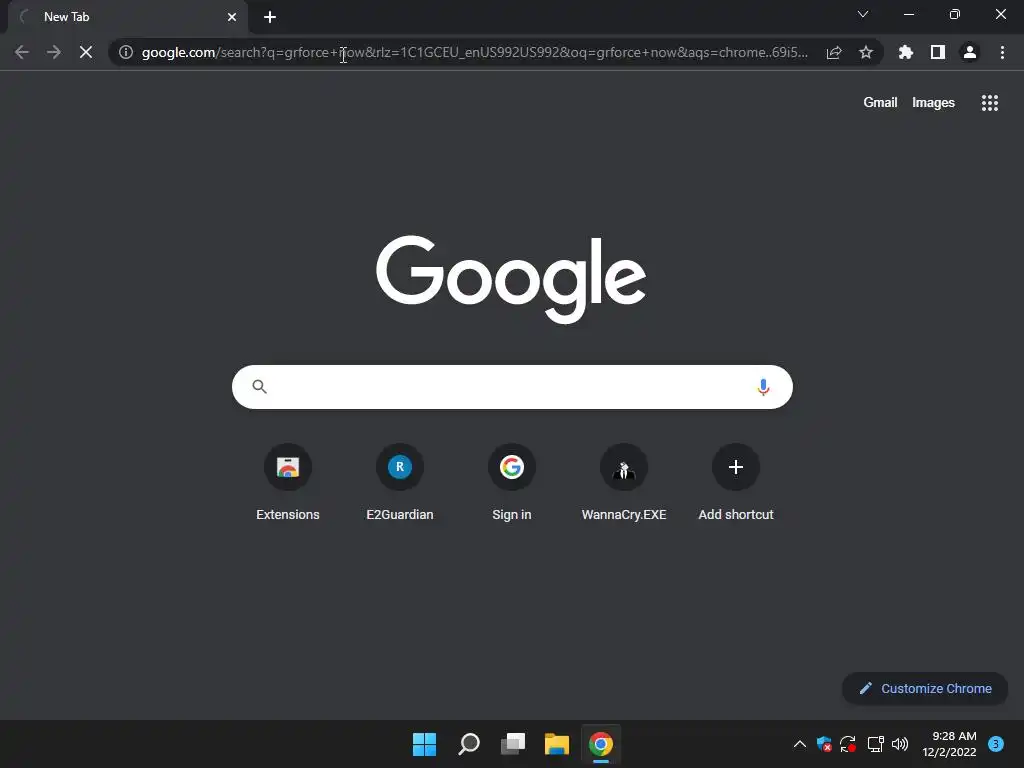This screenshot has height=768, width=1024.
Task: Click into the Google search box
Action: pyautogui.click(x=512, y=387)
